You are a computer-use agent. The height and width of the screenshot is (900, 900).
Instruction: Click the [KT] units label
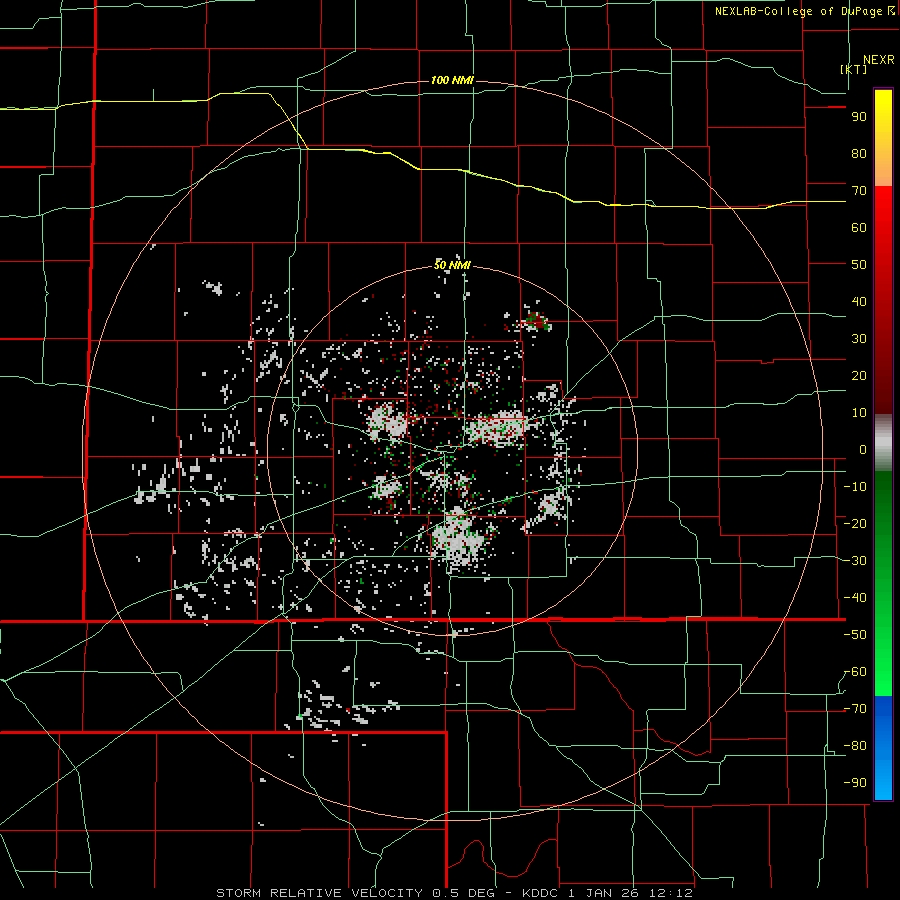[x=854, y=69]
